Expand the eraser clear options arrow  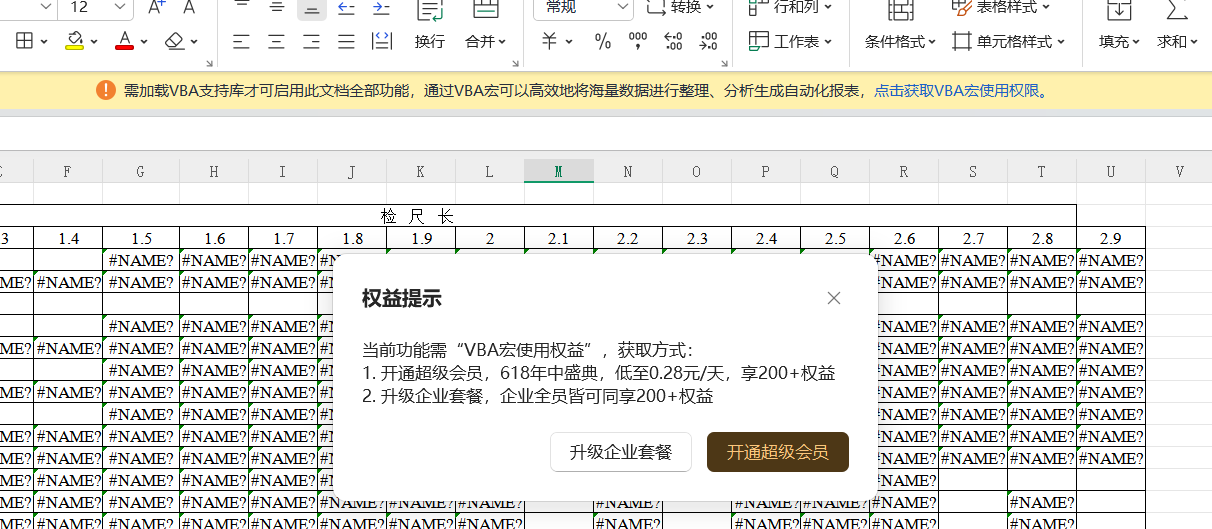pyautogui.click(x=194, y=42)
